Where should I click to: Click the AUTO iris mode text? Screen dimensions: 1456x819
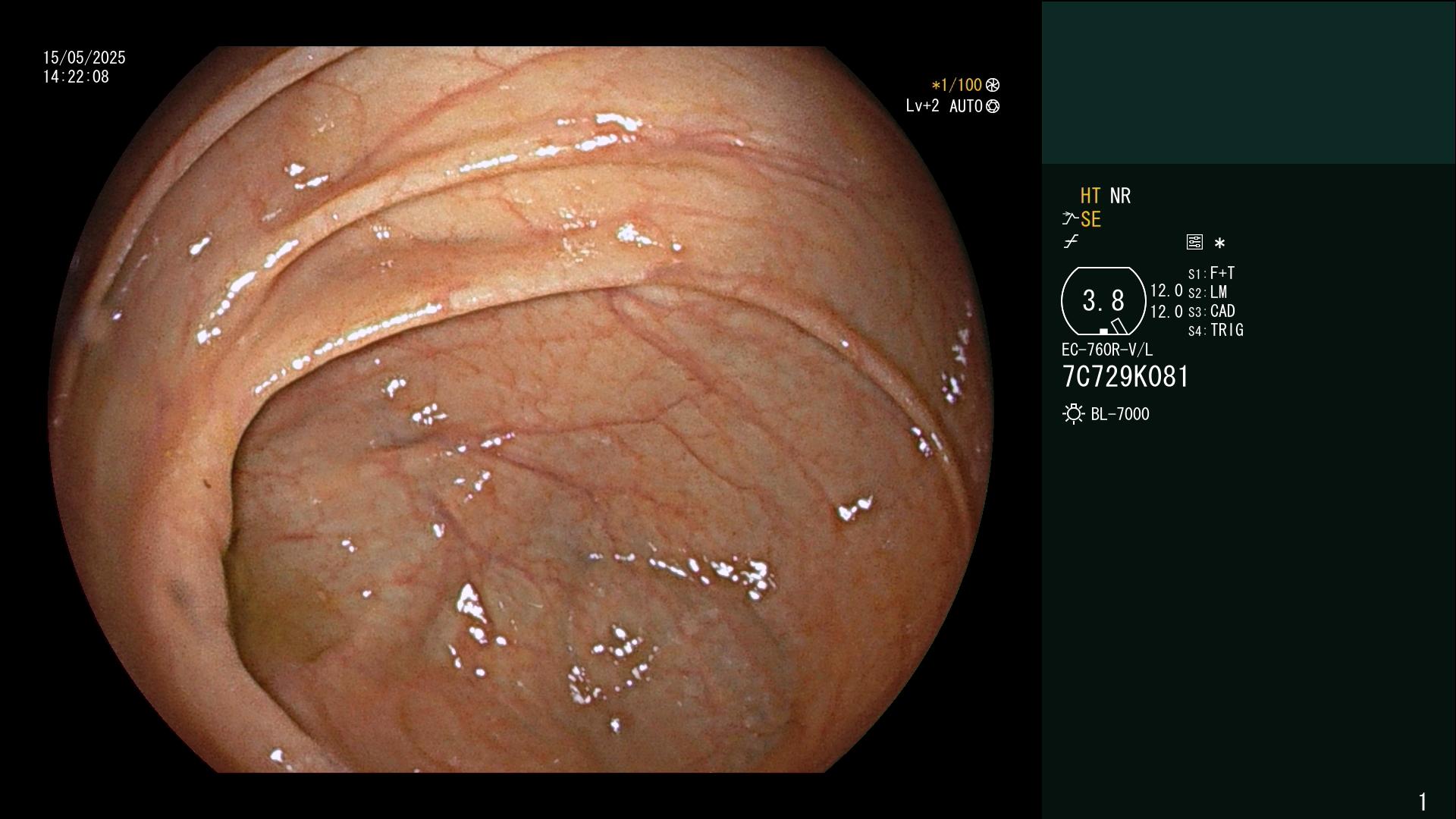(965, 106)
